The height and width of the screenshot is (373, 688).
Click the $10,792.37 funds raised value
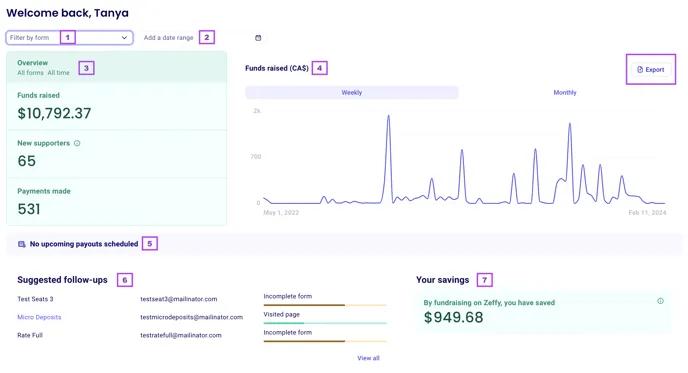54,114
